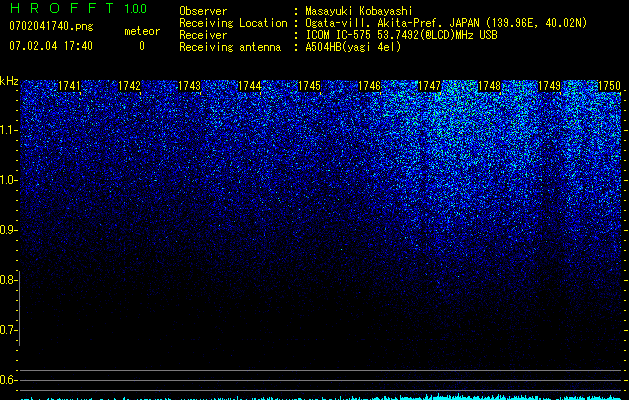The height and width of the screenshot is (400, 629).
Task: Select ICOM IC-575 53.7492 MHz USB text
Action: 401,35
